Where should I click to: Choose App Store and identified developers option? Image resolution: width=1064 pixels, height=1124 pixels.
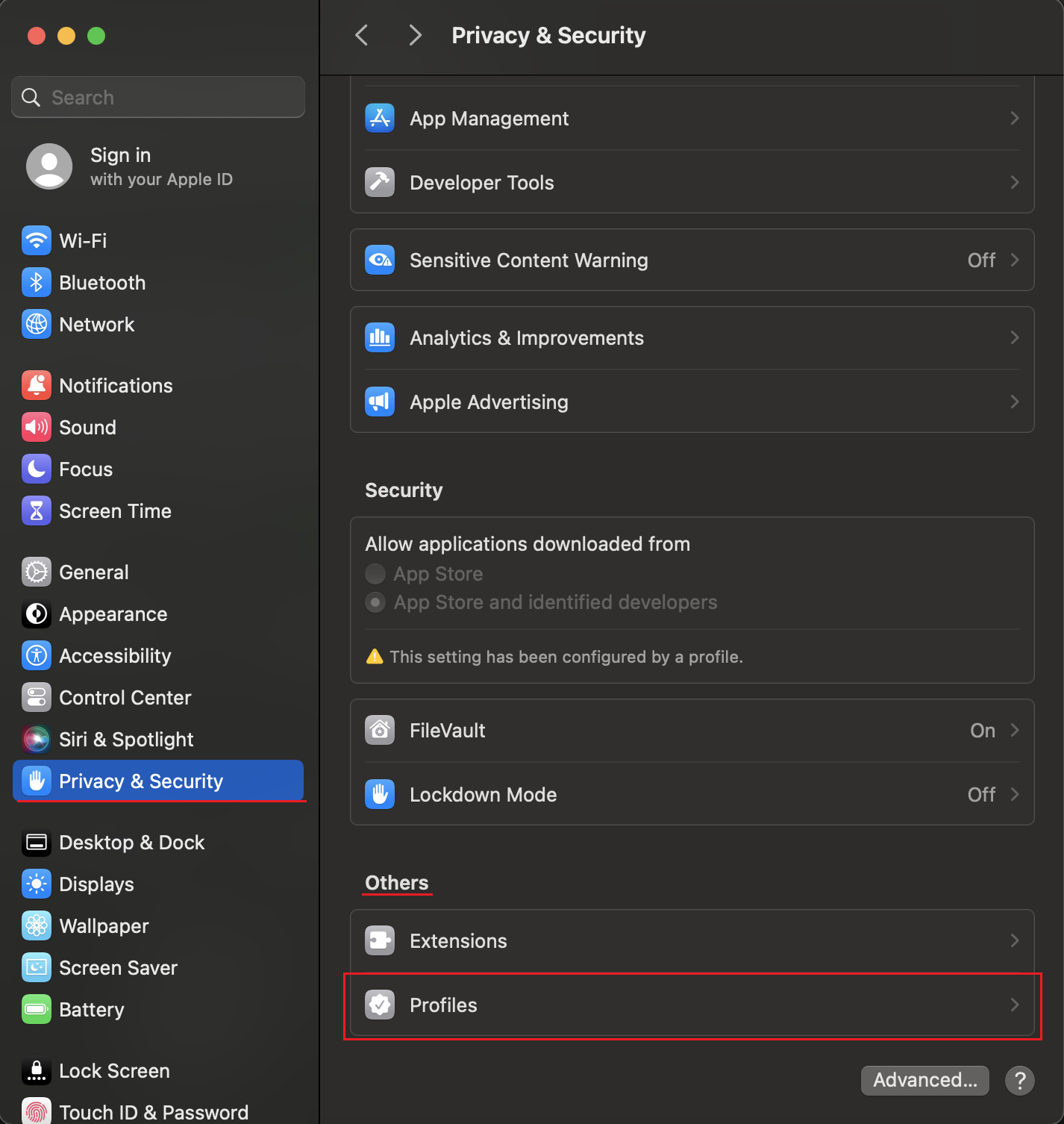375,602
